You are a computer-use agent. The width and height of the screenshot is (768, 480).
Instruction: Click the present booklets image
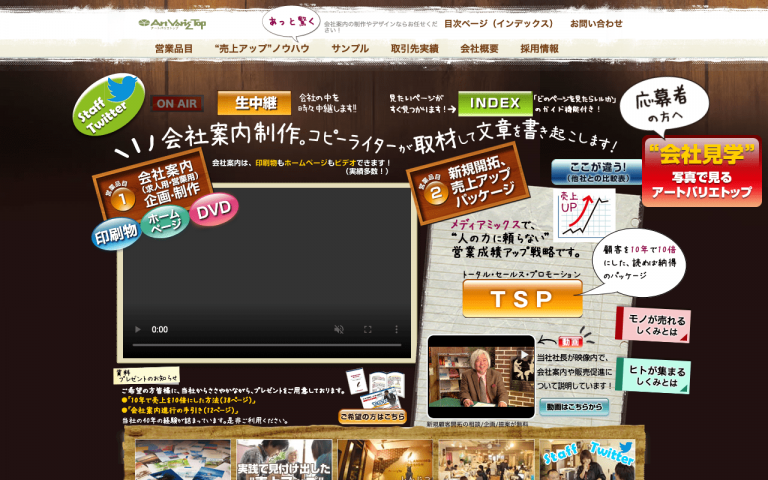click(376, 389)
